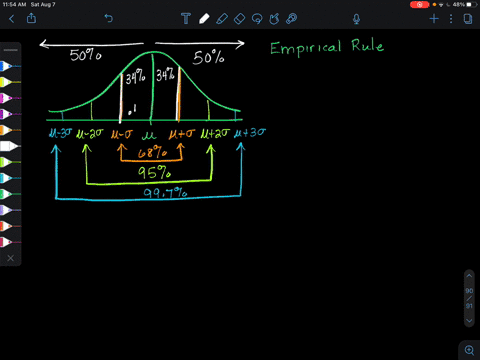Choose the cyan pen
The width and height of the screenshot is (480, 360).
coord(10,178)
